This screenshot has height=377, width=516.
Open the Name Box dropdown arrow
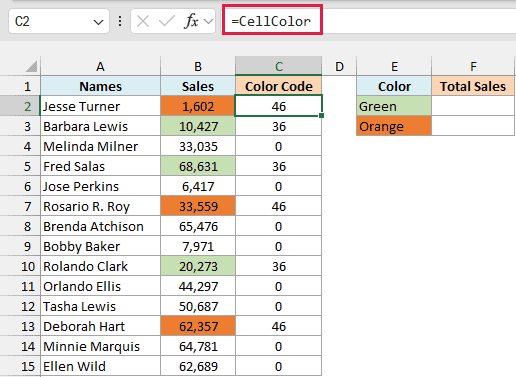click(x=98, y=22)
